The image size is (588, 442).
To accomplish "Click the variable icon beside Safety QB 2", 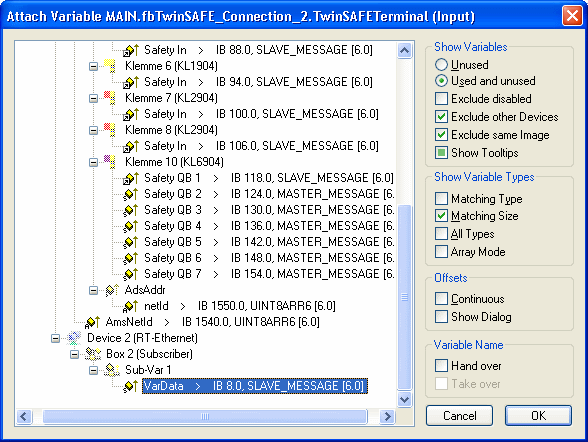I will [x=131, y=194].
